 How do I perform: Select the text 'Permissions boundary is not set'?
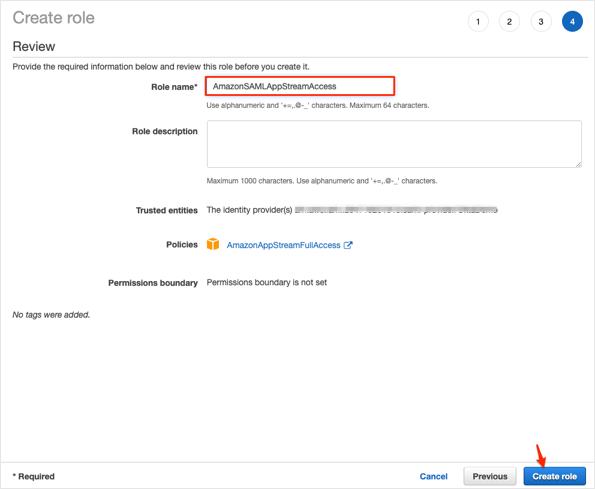[x=266, y=282]
